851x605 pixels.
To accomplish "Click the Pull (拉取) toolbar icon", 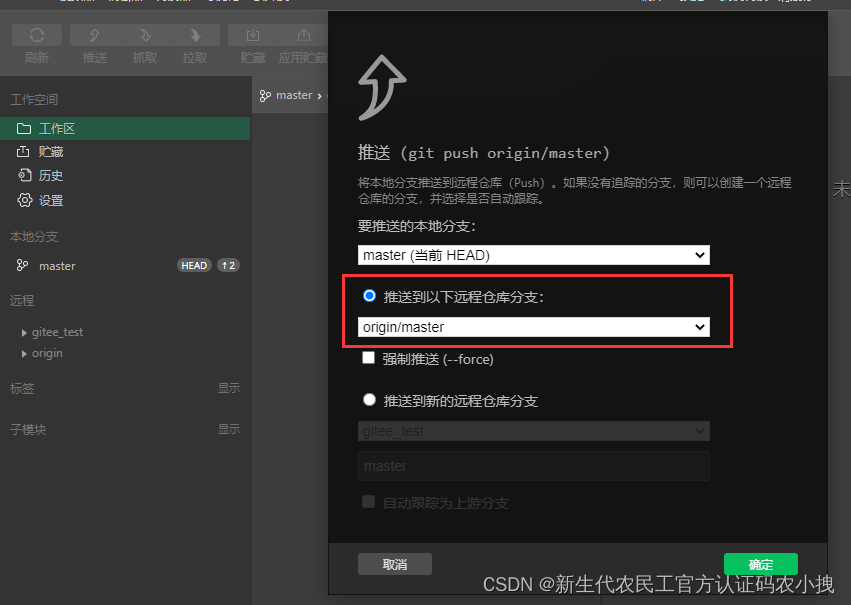I will (195, 36).
